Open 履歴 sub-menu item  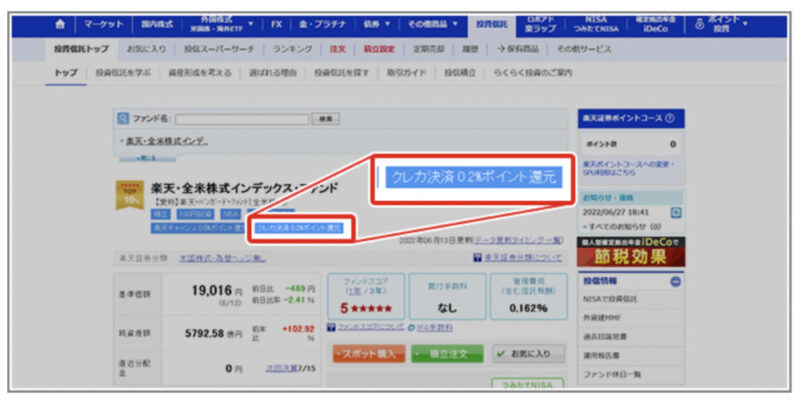pos(470,49)
